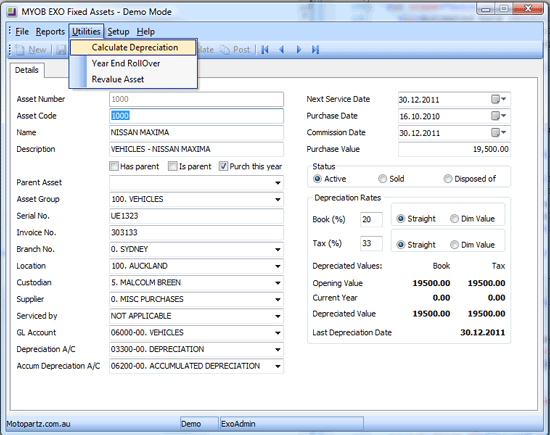Click the Last Depreciation Date 30.12.2011 value

[x=482, y=333]
